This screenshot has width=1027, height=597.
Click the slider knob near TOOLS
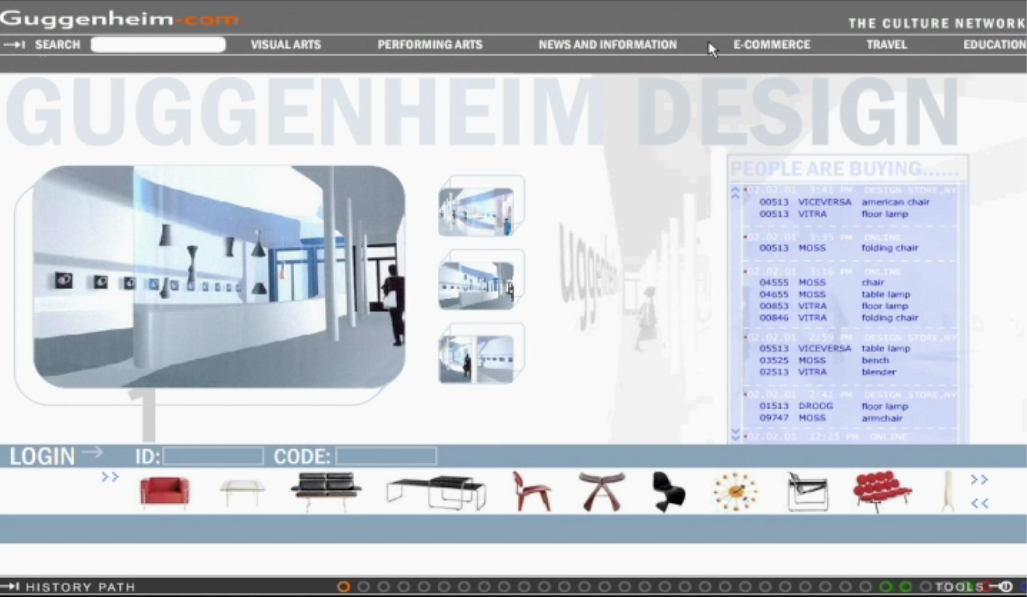[986, 585]
